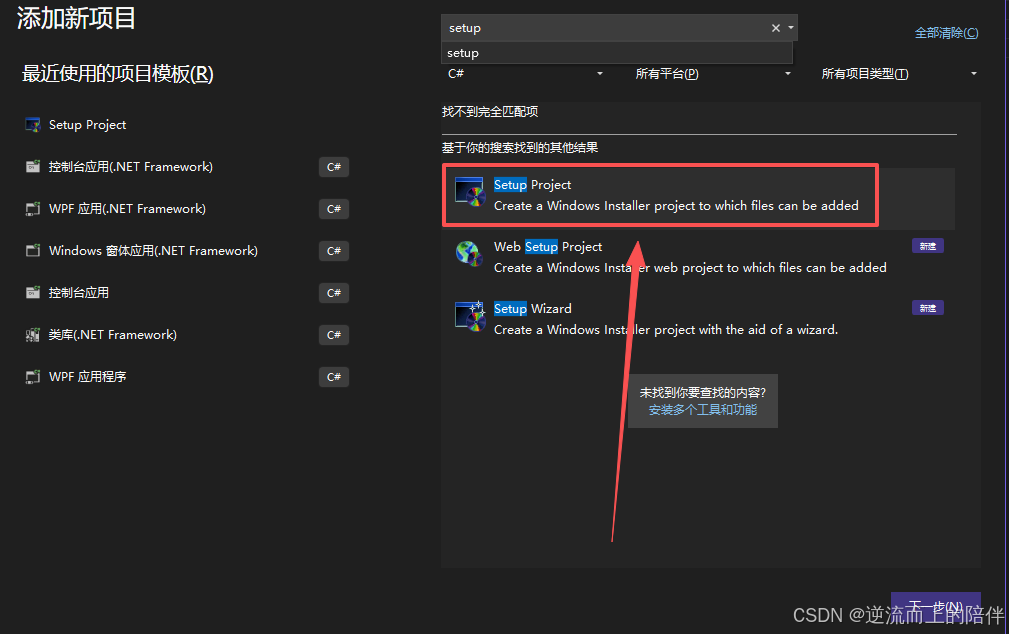Select recent template Windows 窗体应用(.NET Framework)
1009x634 pixels.
pos(187,250)
